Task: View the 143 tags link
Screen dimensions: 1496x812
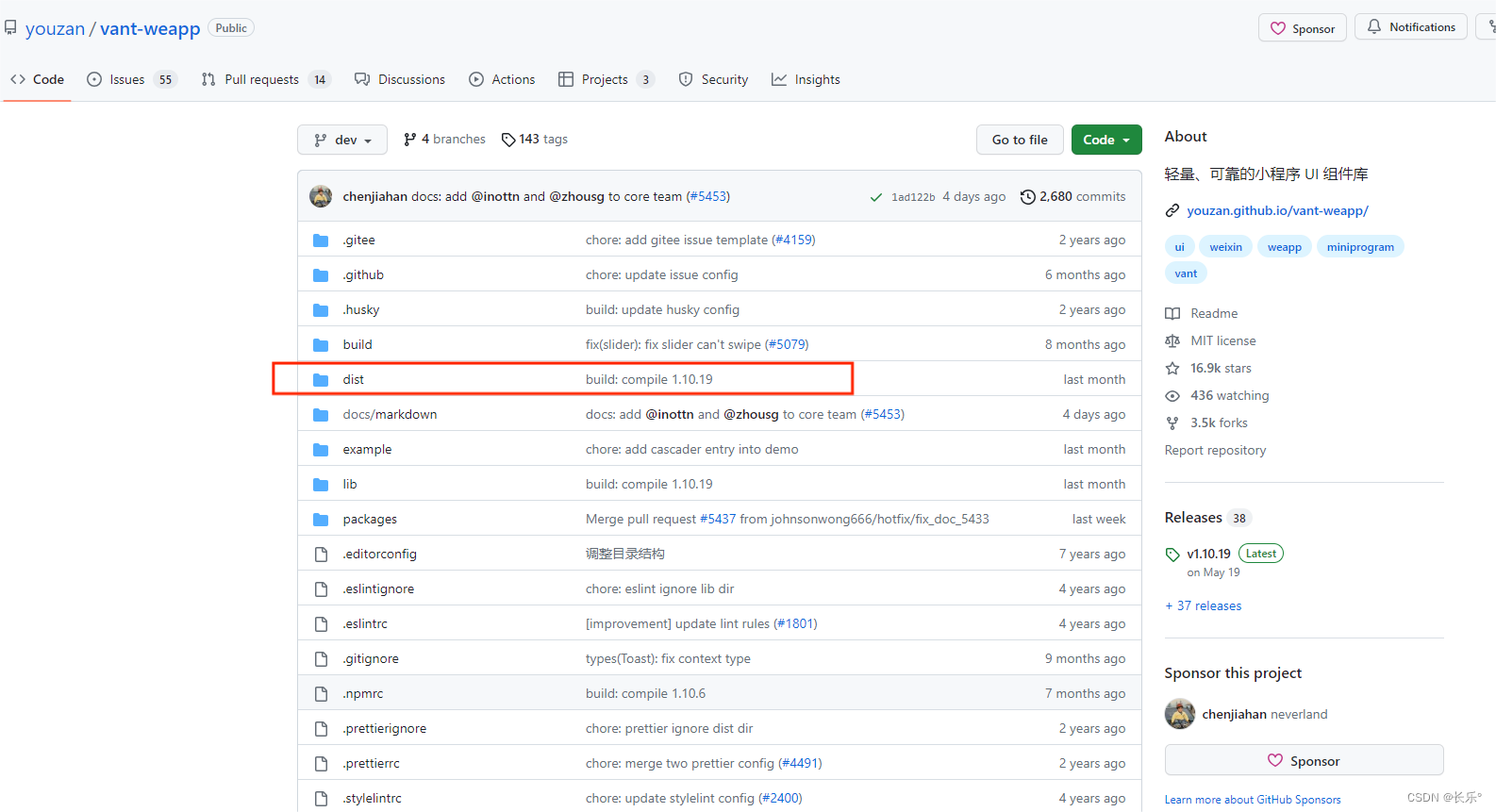Action: coord(535,140)
